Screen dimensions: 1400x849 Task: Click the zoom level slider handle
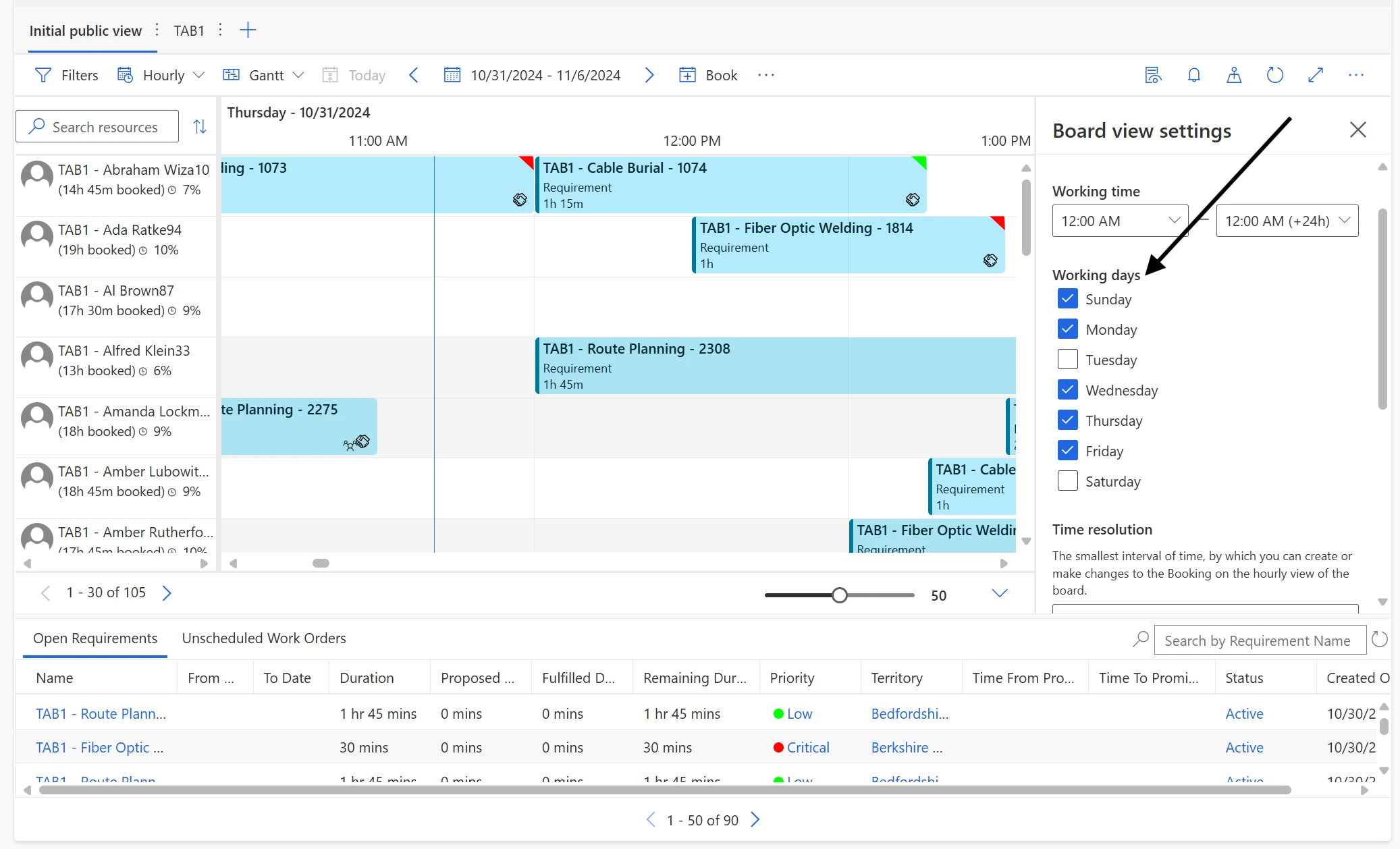click(839, 595)
